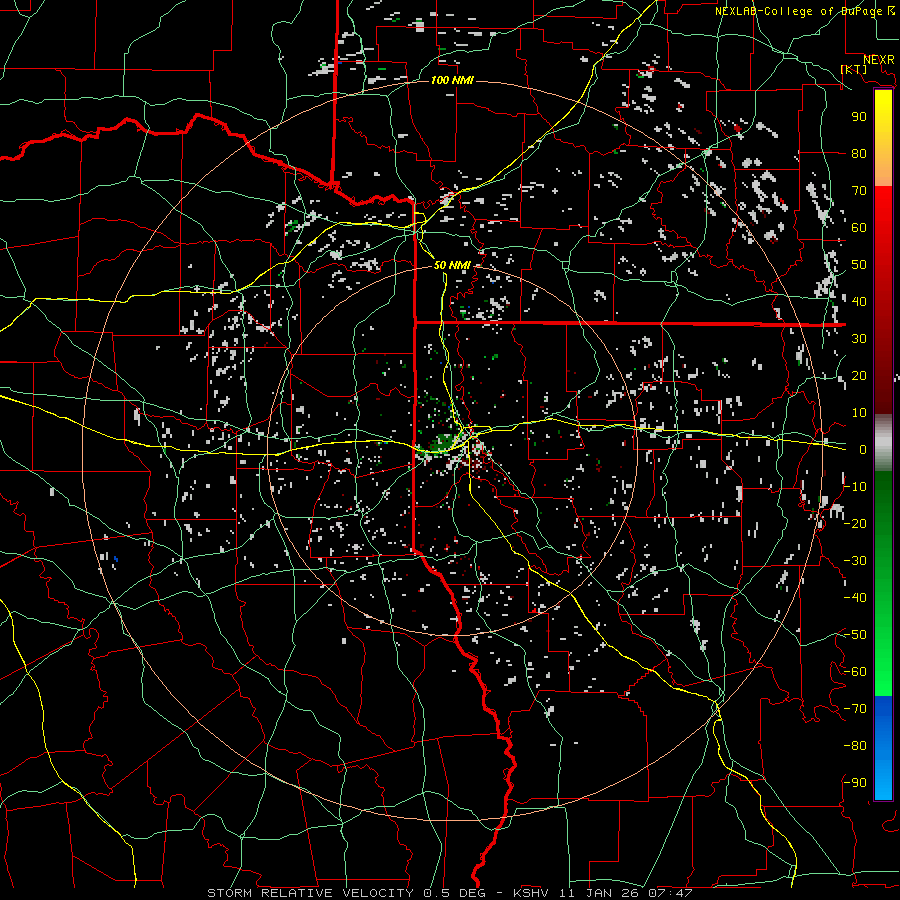900x900 pixels.
Task: Select the 40 value on the velocity scale
Action: 859,301
